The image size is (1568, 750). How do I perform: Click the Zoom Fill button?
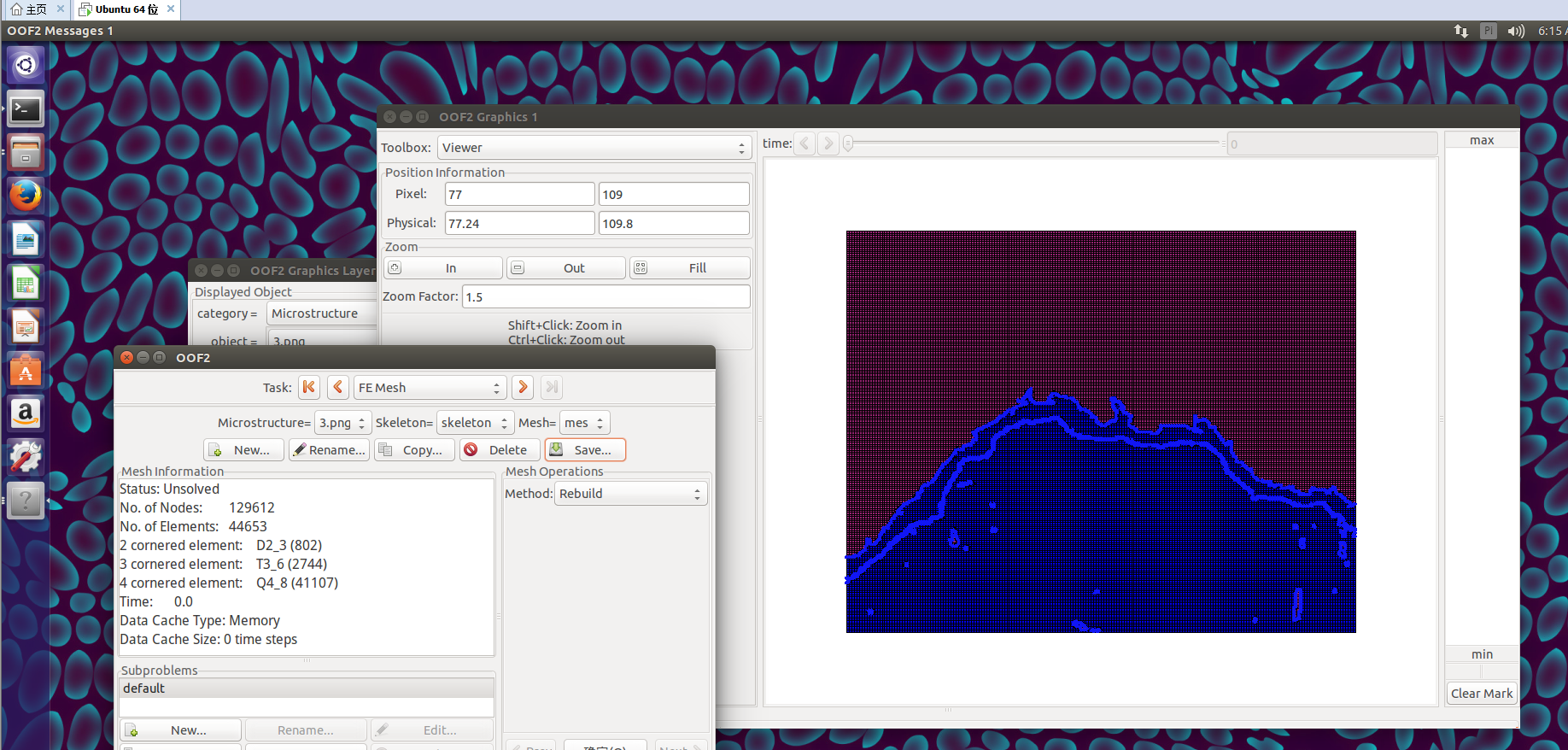(x=689, y=268)
